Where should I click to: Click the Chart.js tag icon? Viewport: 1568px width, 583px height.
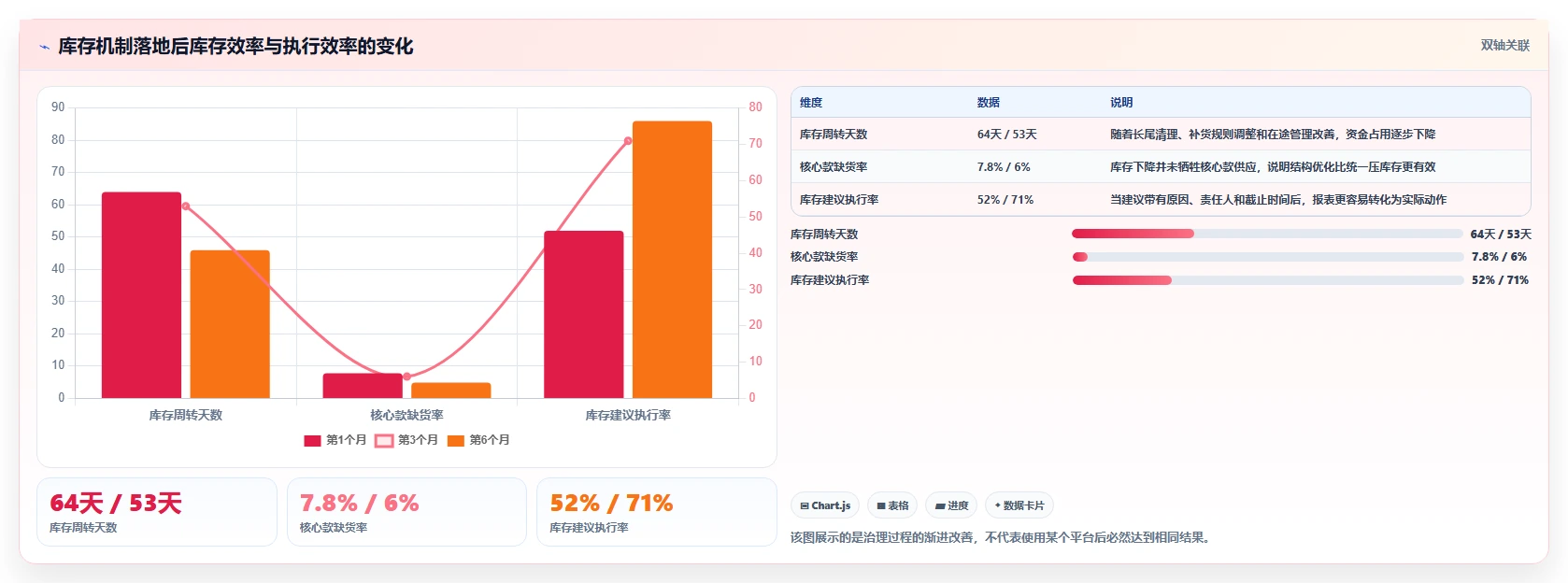point(805,505)
